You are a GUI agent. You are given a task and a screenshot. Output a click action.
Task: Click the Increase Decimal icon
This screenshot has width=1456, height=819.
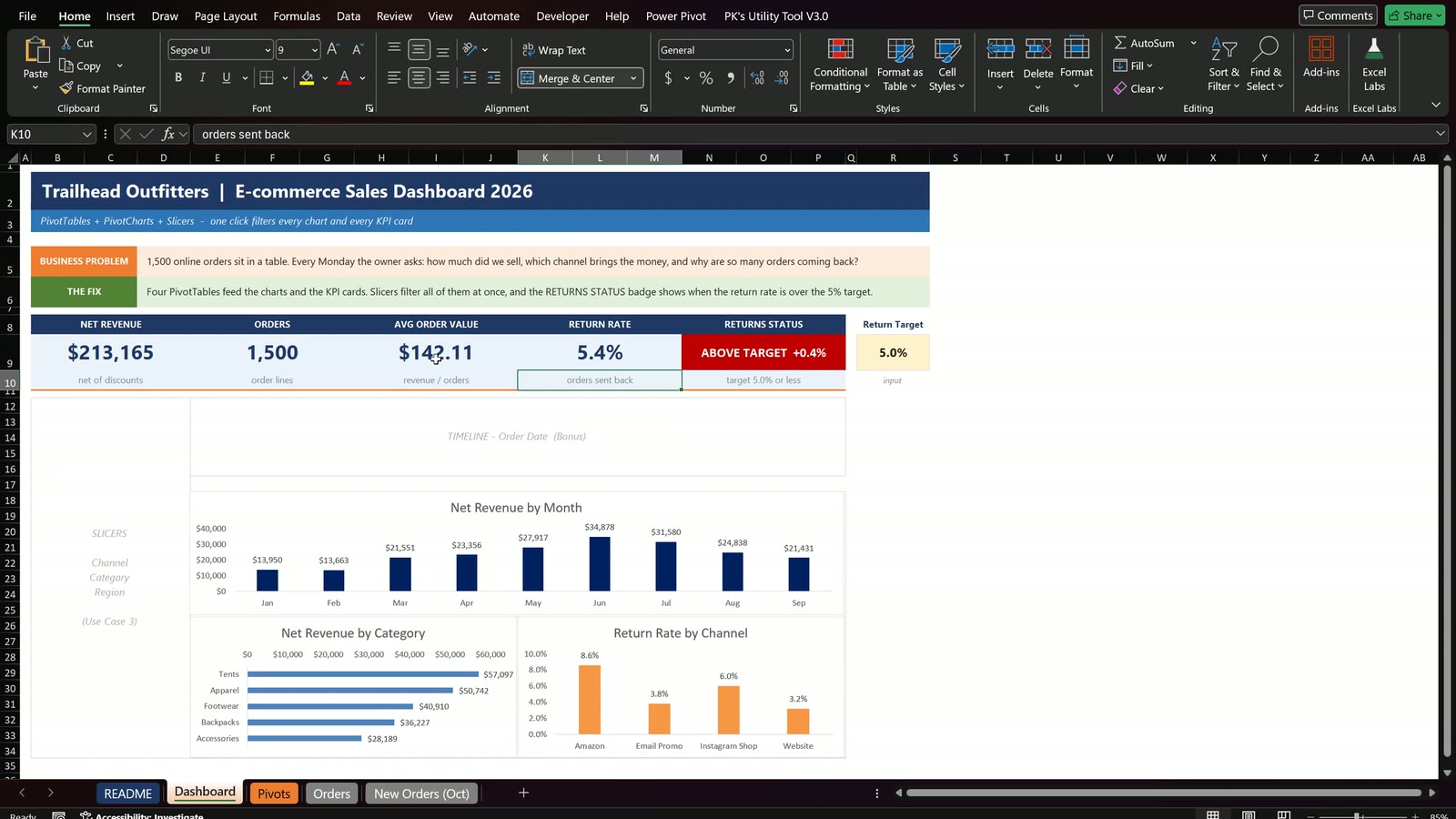pyautogui.click(x=757, y=78)
